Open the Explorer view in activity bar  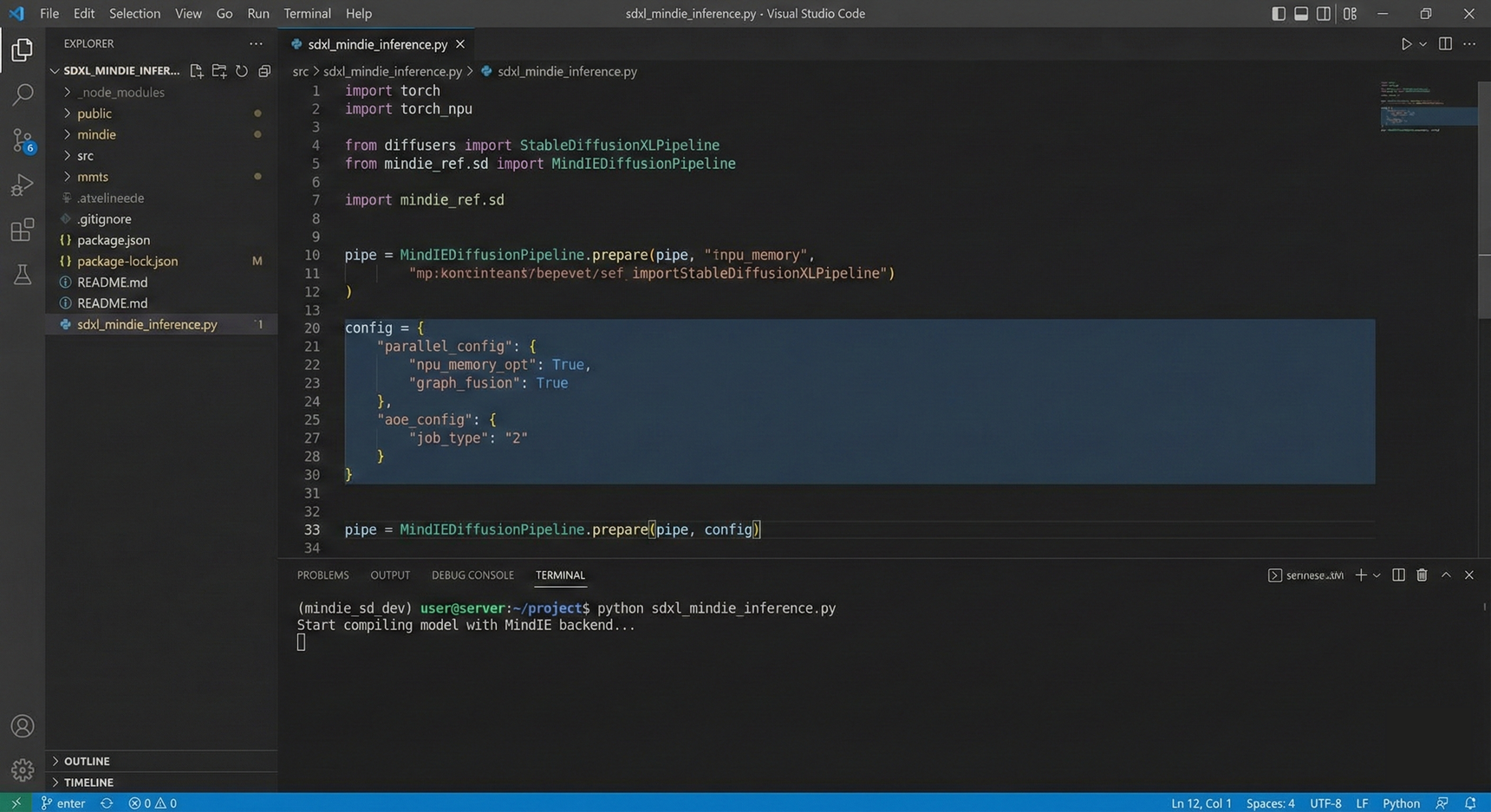[23, 50]
